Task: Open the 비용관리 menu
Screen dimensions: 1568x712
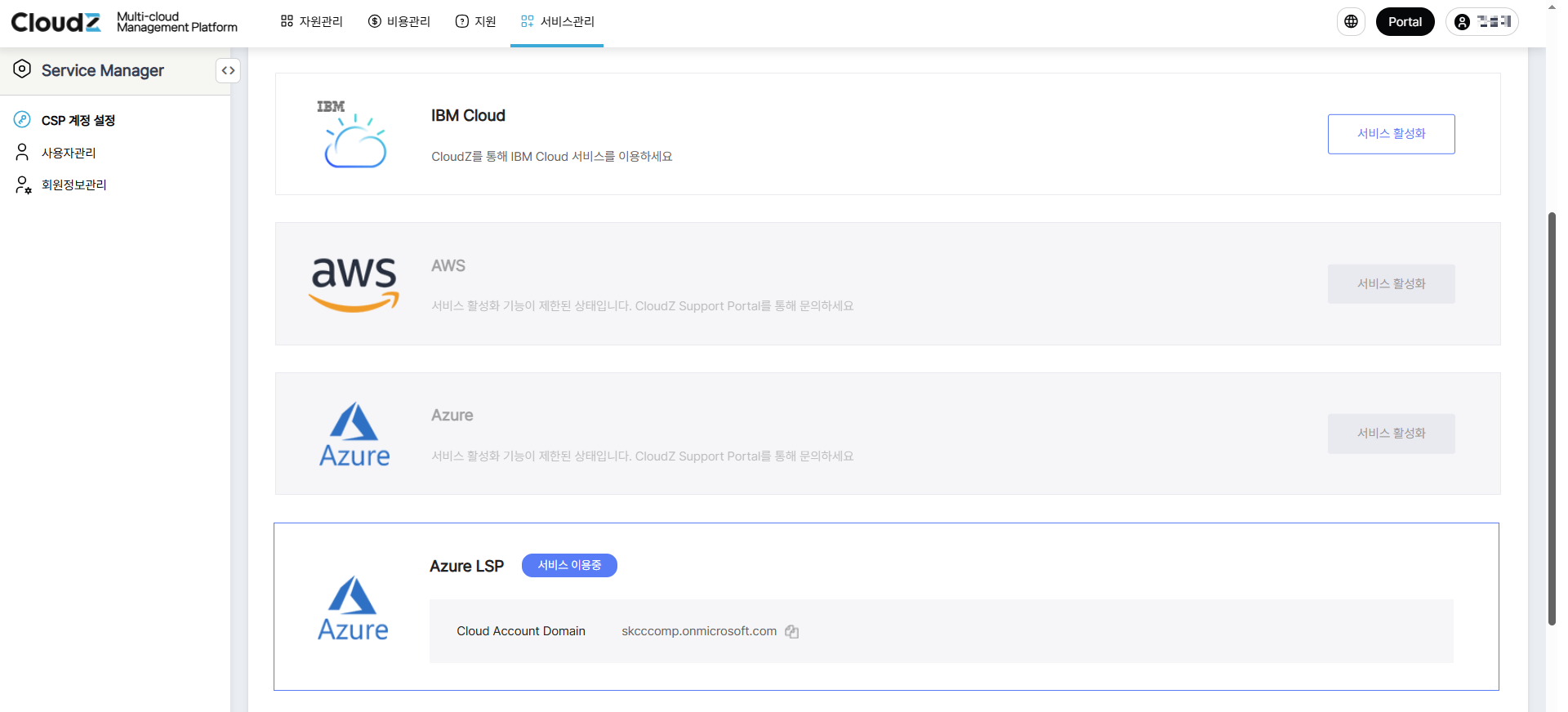Action: point(399,22)
